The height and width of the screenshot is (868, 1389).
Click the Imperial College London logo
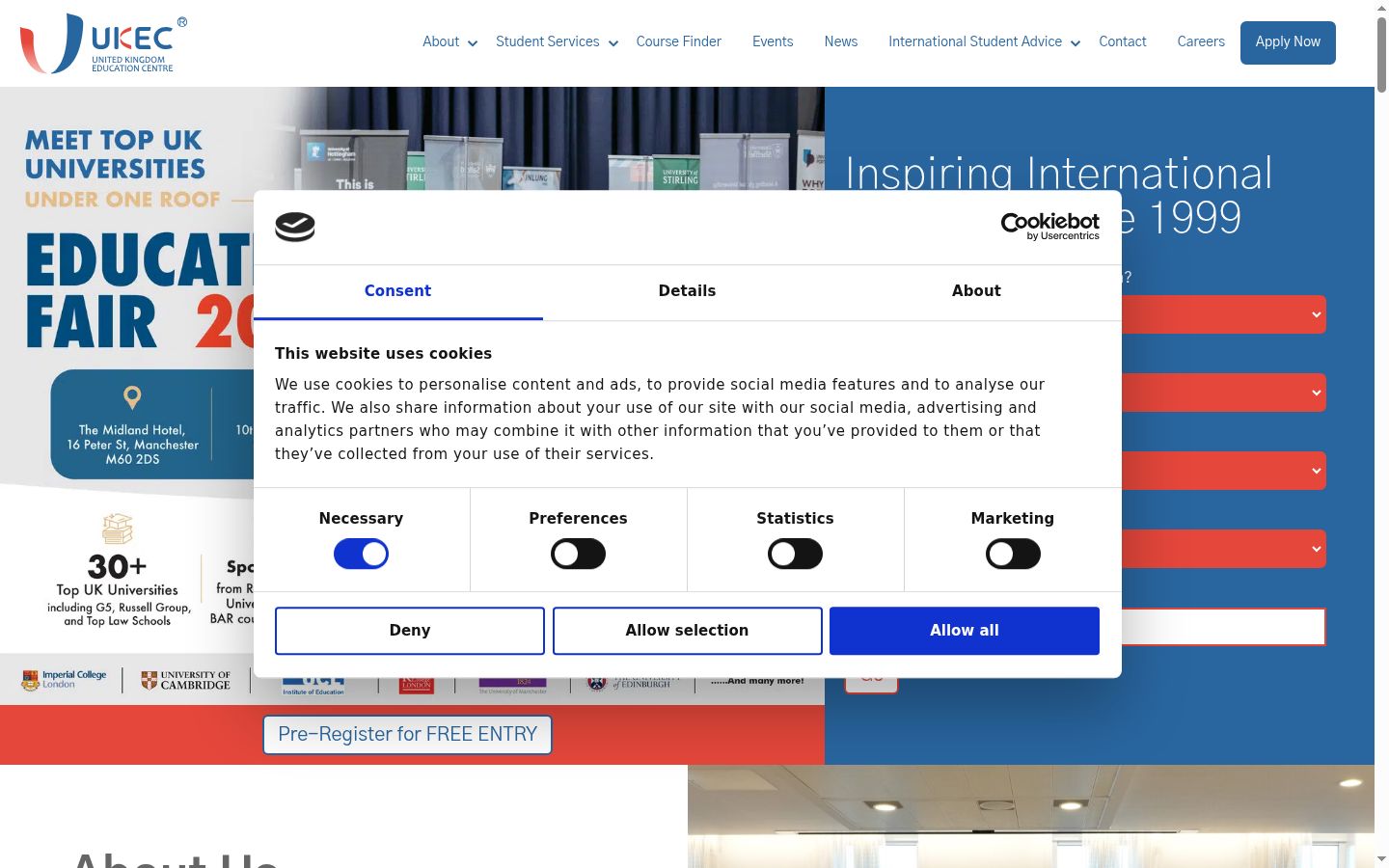(64, 680)
